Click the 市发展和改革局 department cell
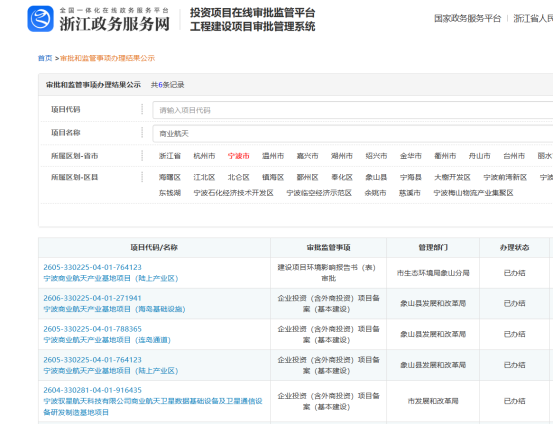Viewport: 553px width, 424px height. [433, 401]
